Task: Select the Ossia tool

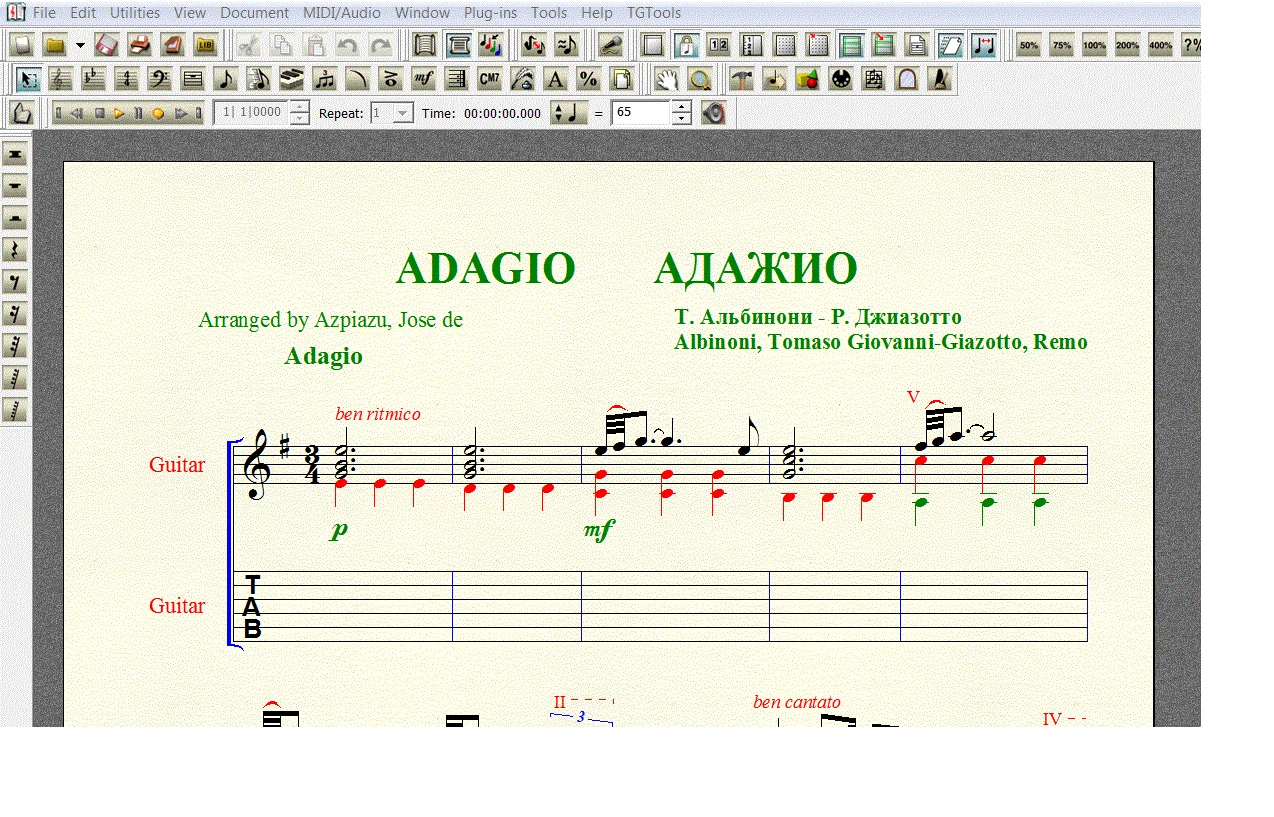Action: [x=873, y=79]
